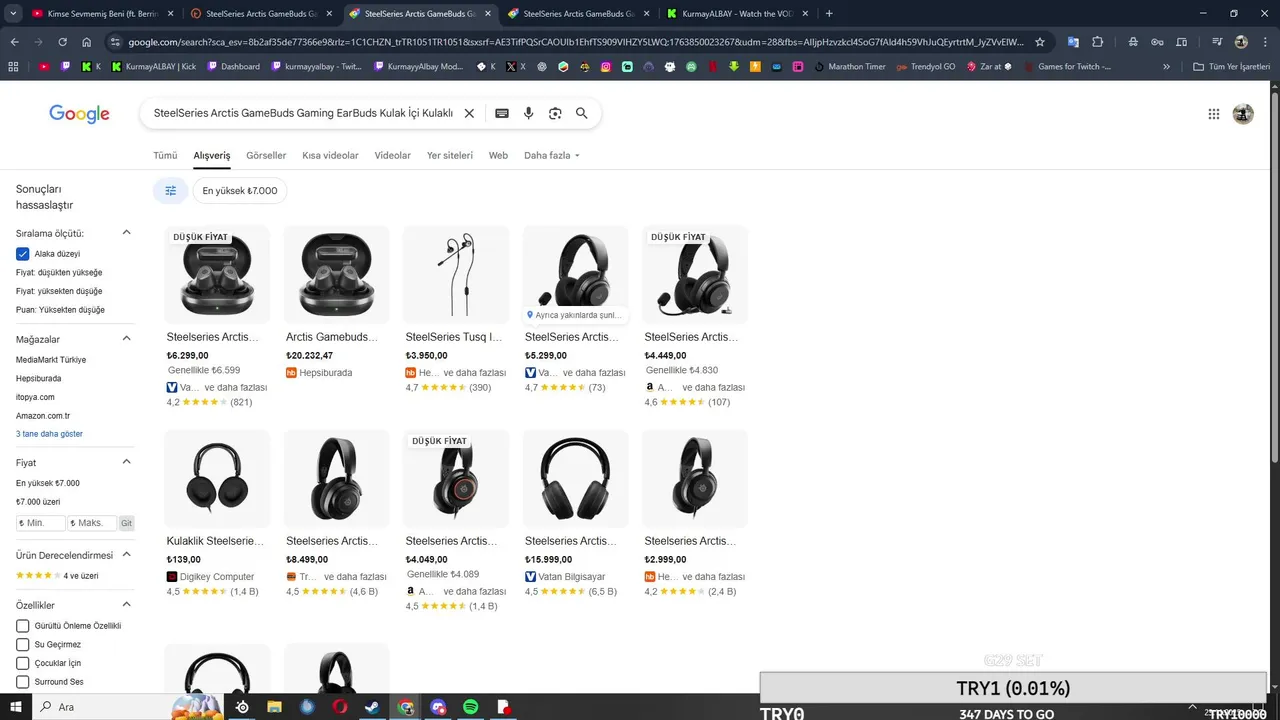Toggle the Alaka düzeyi checkbox

(x=22, y=254)
